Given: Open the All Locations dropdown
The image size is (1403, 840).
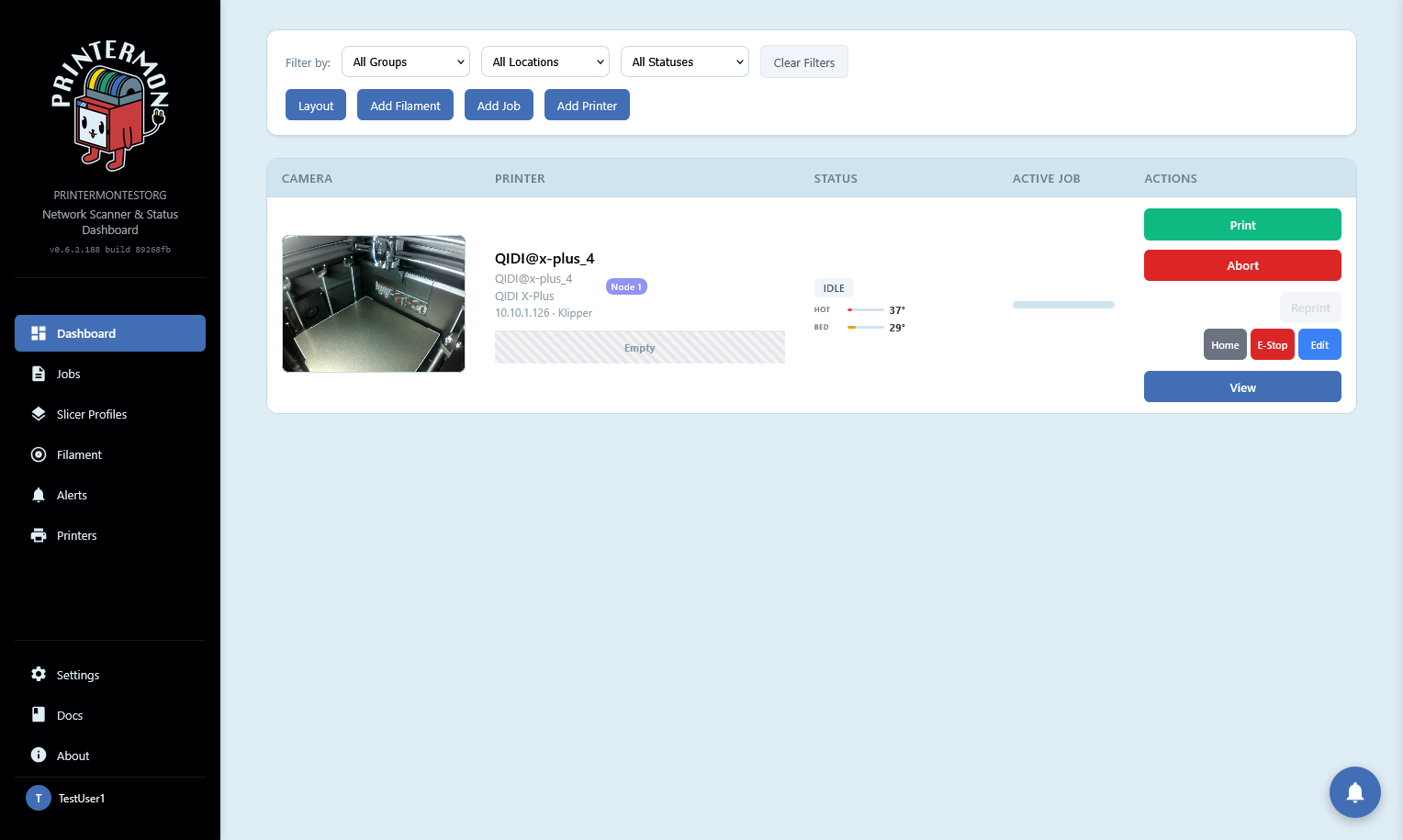Looking at the screenshot, I should [x=544, y=62].
